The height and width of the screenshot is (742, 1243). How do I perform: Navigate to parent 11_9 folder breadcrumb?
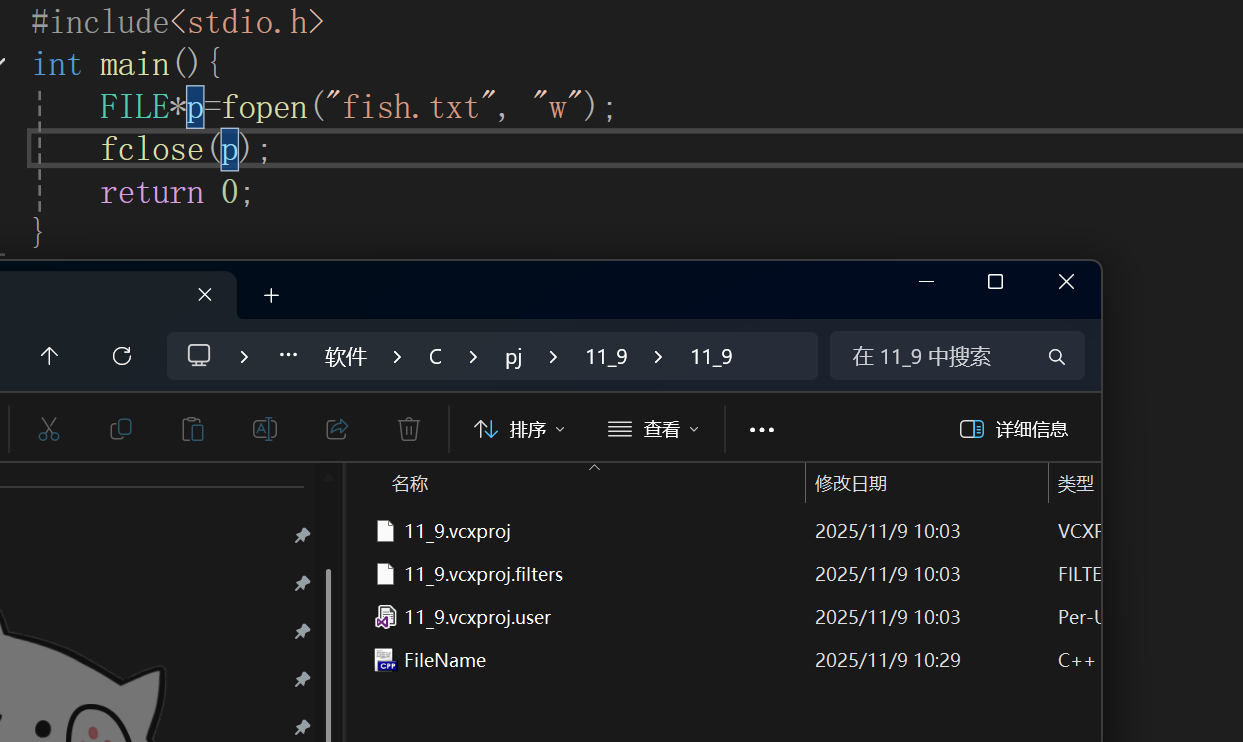tap(606, 357)
